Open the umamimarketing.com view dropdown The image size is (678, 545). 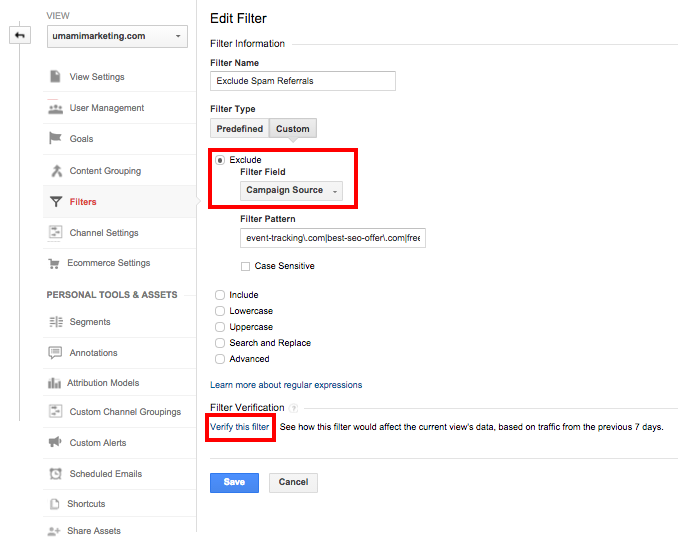pos(117,36)
